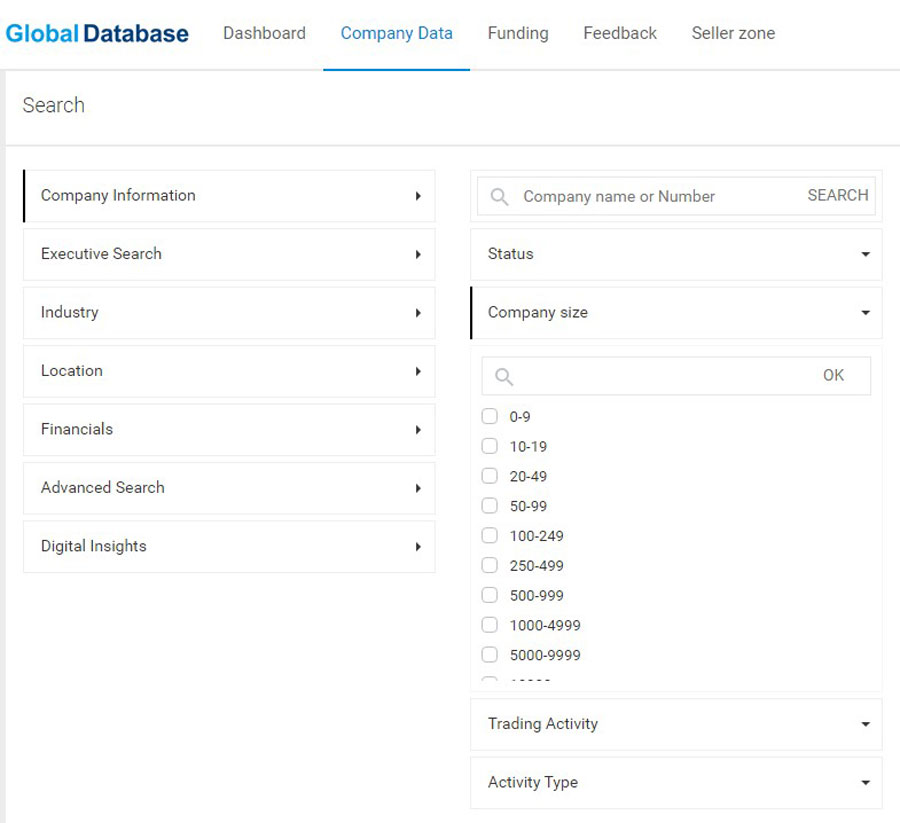Expand the Financials section arrow
Screen dimensions: 900x823
[418, 430]
